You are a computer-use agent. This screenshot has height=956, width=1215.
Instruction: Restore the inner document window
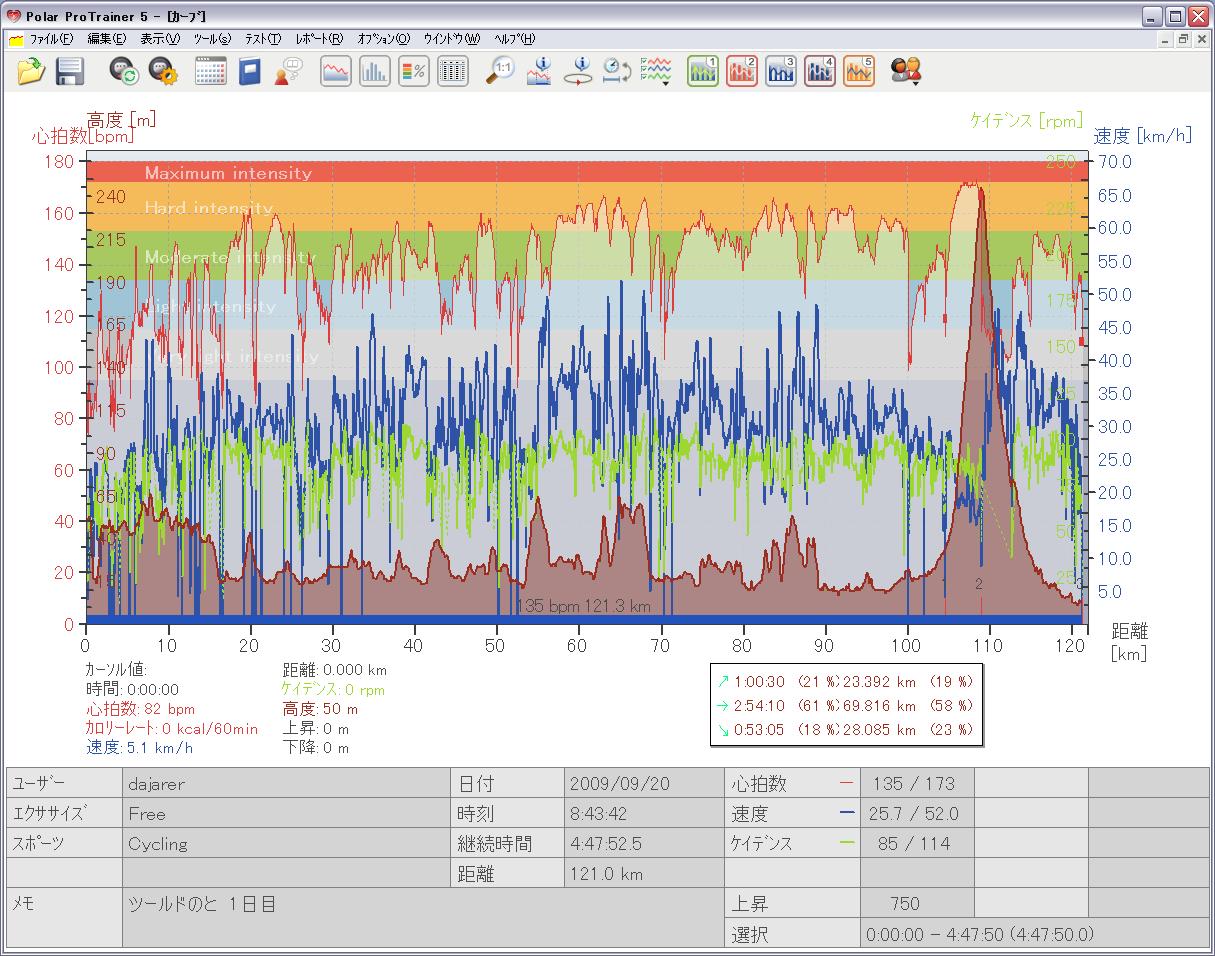coord(1183,40)
